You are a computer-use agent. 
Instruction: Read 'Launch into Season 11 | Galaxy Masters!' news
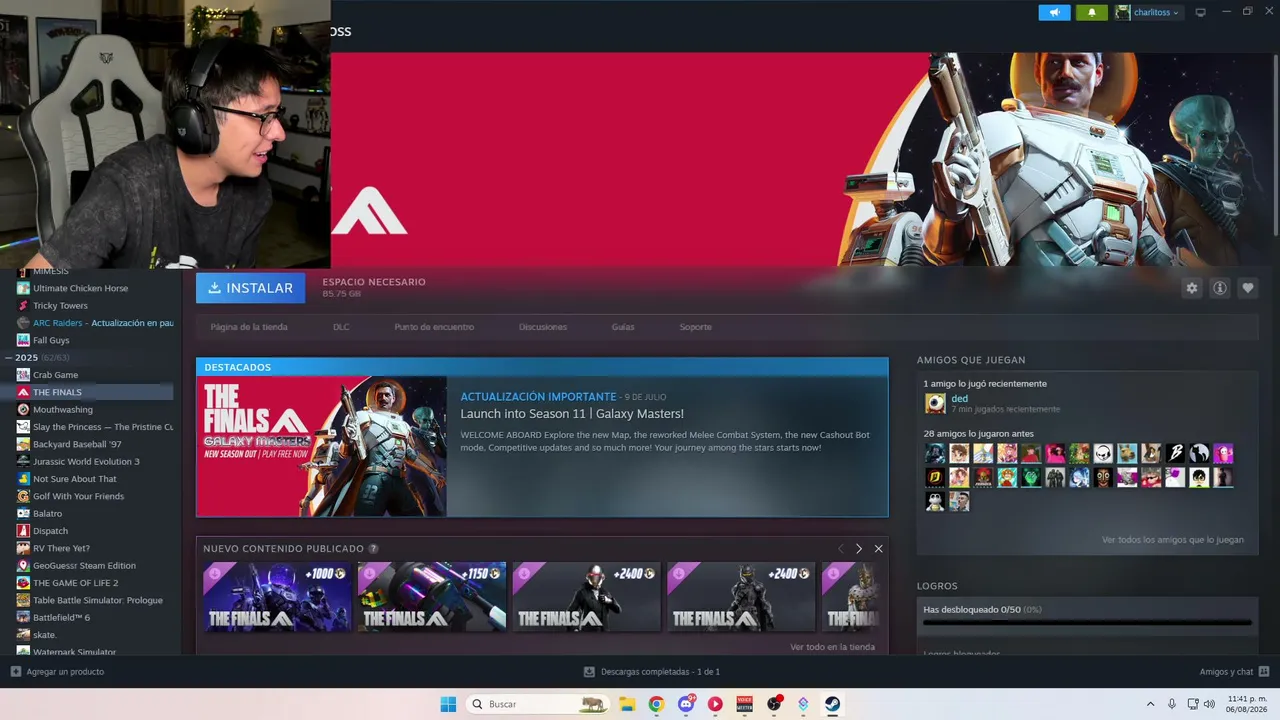pyautogui.click(x=572, y=414)
